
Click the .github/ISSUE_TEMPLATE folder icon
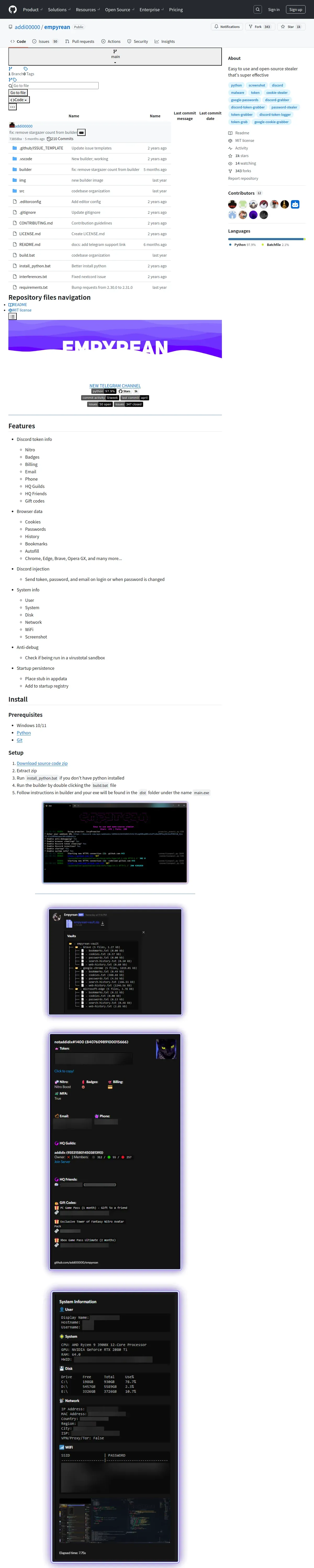15,148
